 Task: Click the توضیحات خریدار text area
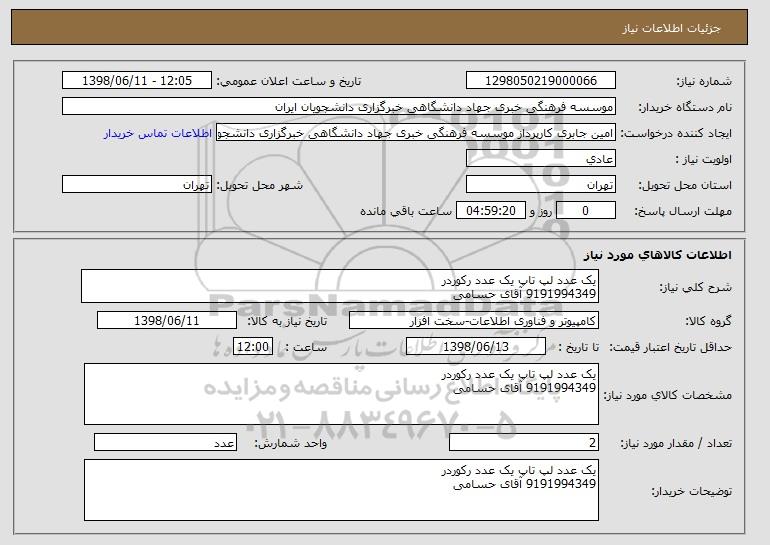(x=341, y=490)
